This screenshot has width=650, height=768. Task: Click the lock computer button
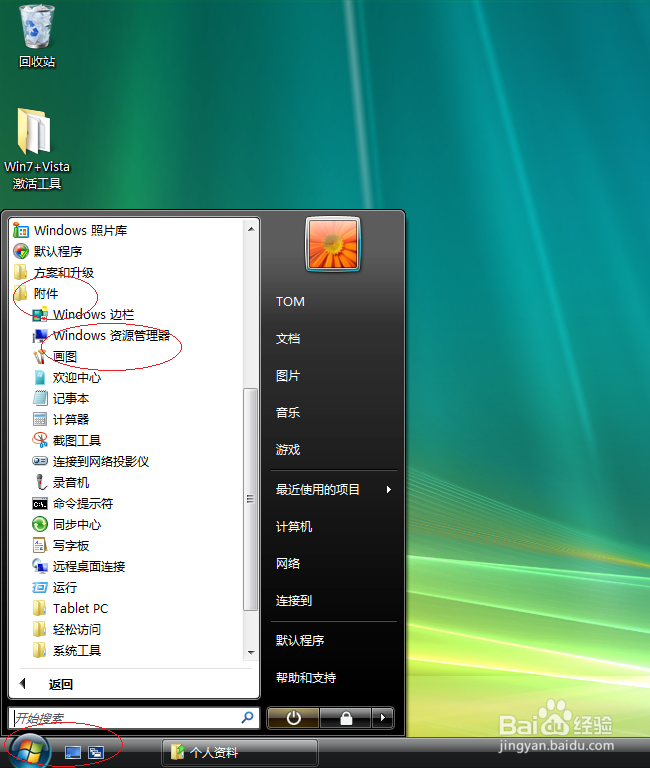point(346,718)
